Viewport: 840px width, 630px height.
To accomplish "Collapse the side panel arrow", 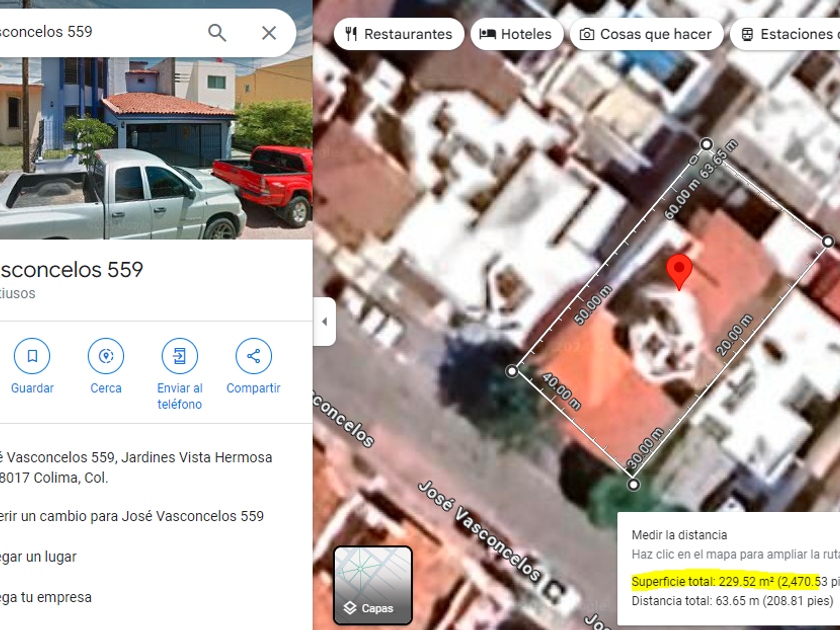I will pyautogui.click(x=325, y=321).
